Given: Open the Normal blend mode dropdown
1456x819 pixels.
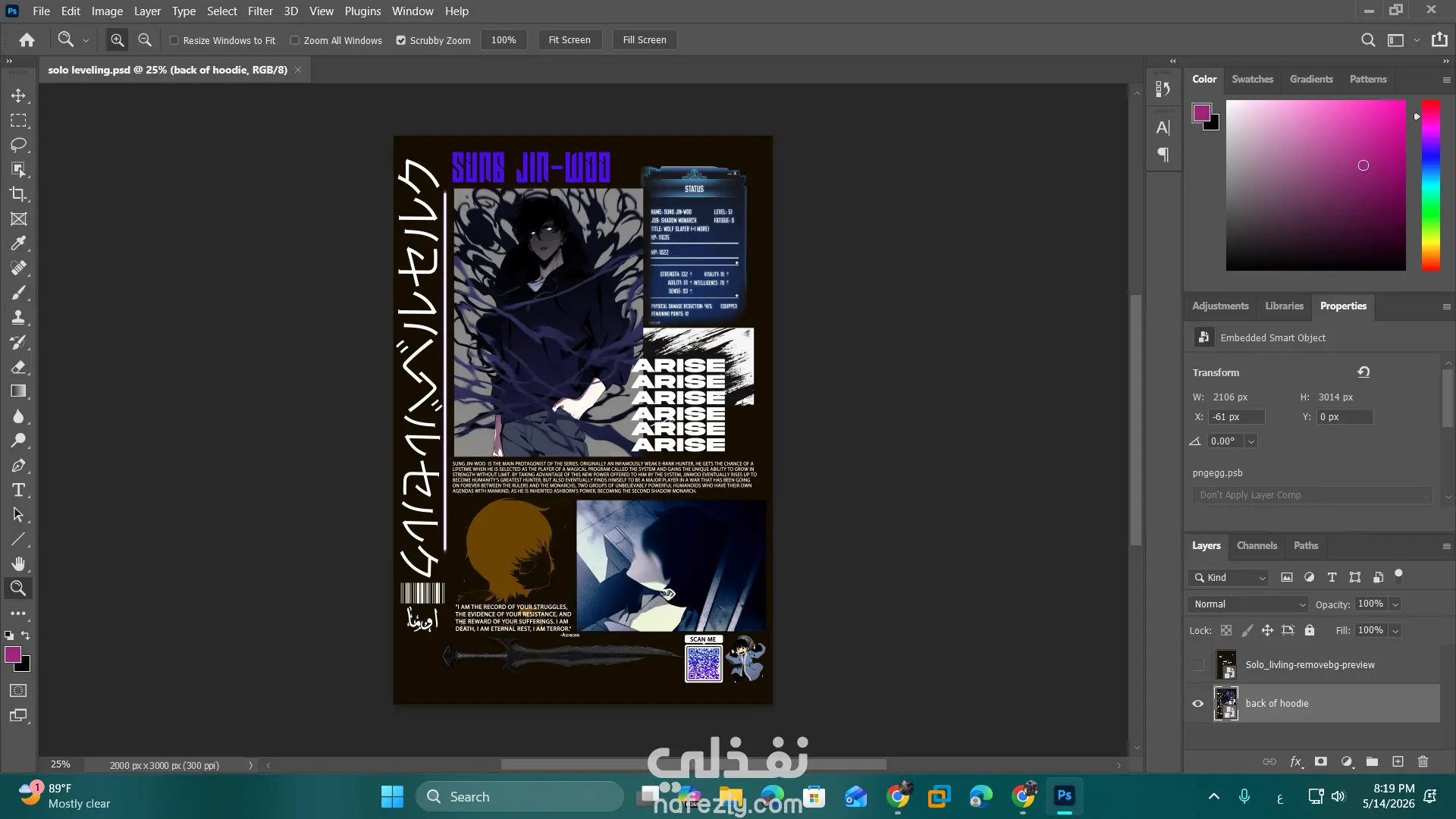Looking at the screenshot, I should click(1248, 604).
